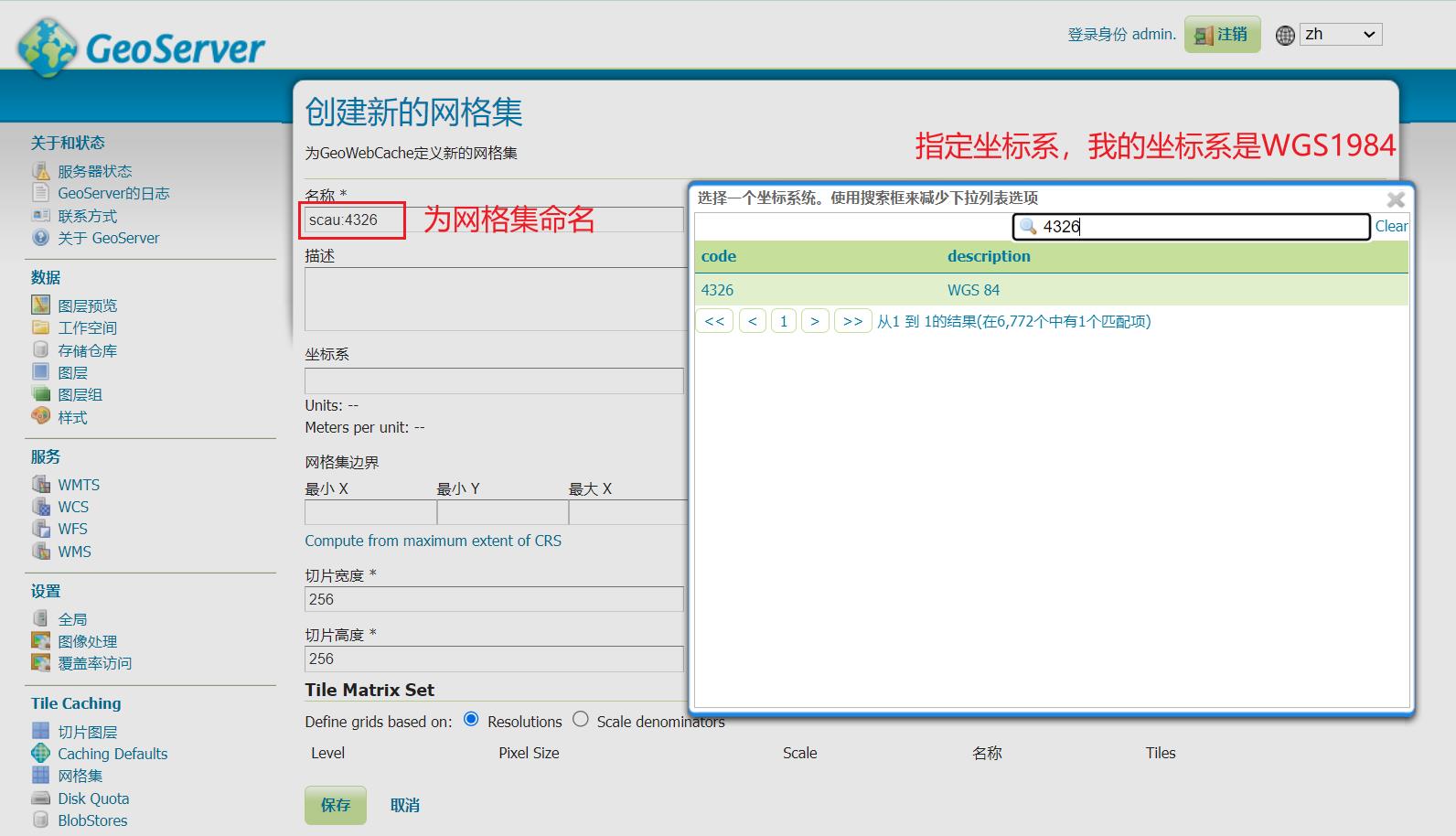Click the 切片宽度 tile width field
The height and width of the screenshot is (836, 1456).
pos(494,599)
